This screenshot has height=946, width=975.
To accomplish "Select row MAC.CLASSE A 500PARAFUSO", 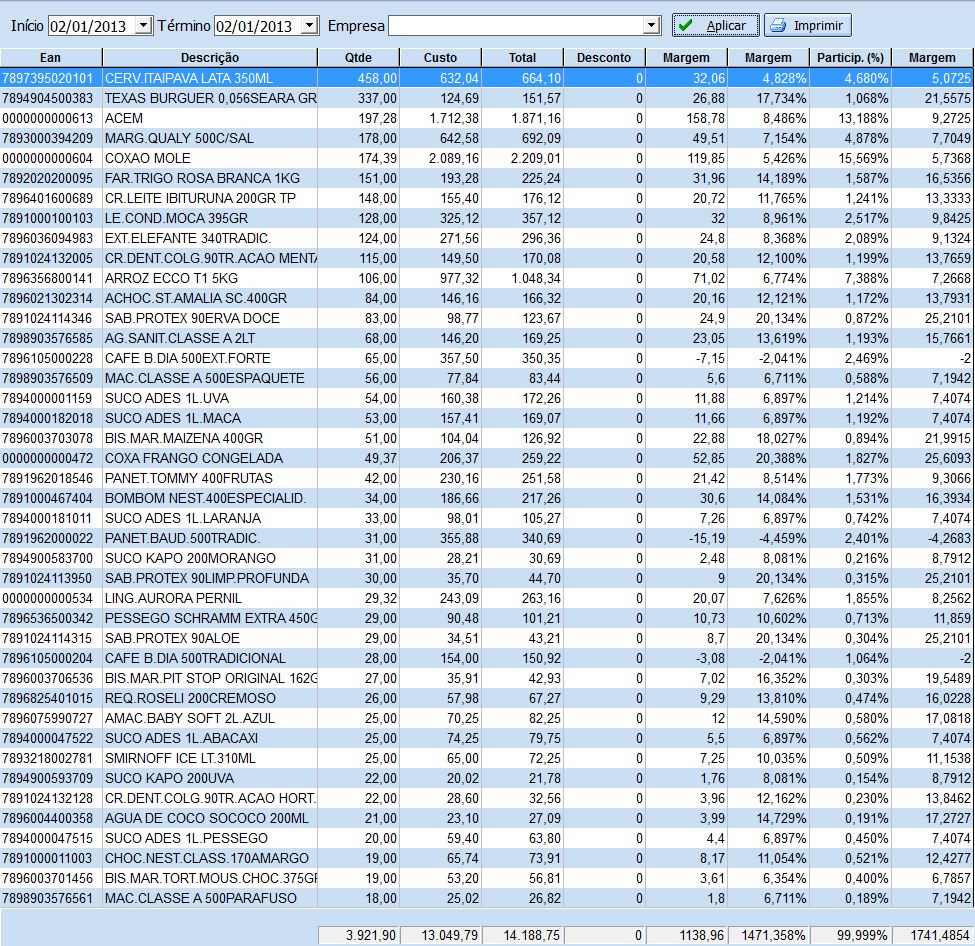I will coord(486,898).
